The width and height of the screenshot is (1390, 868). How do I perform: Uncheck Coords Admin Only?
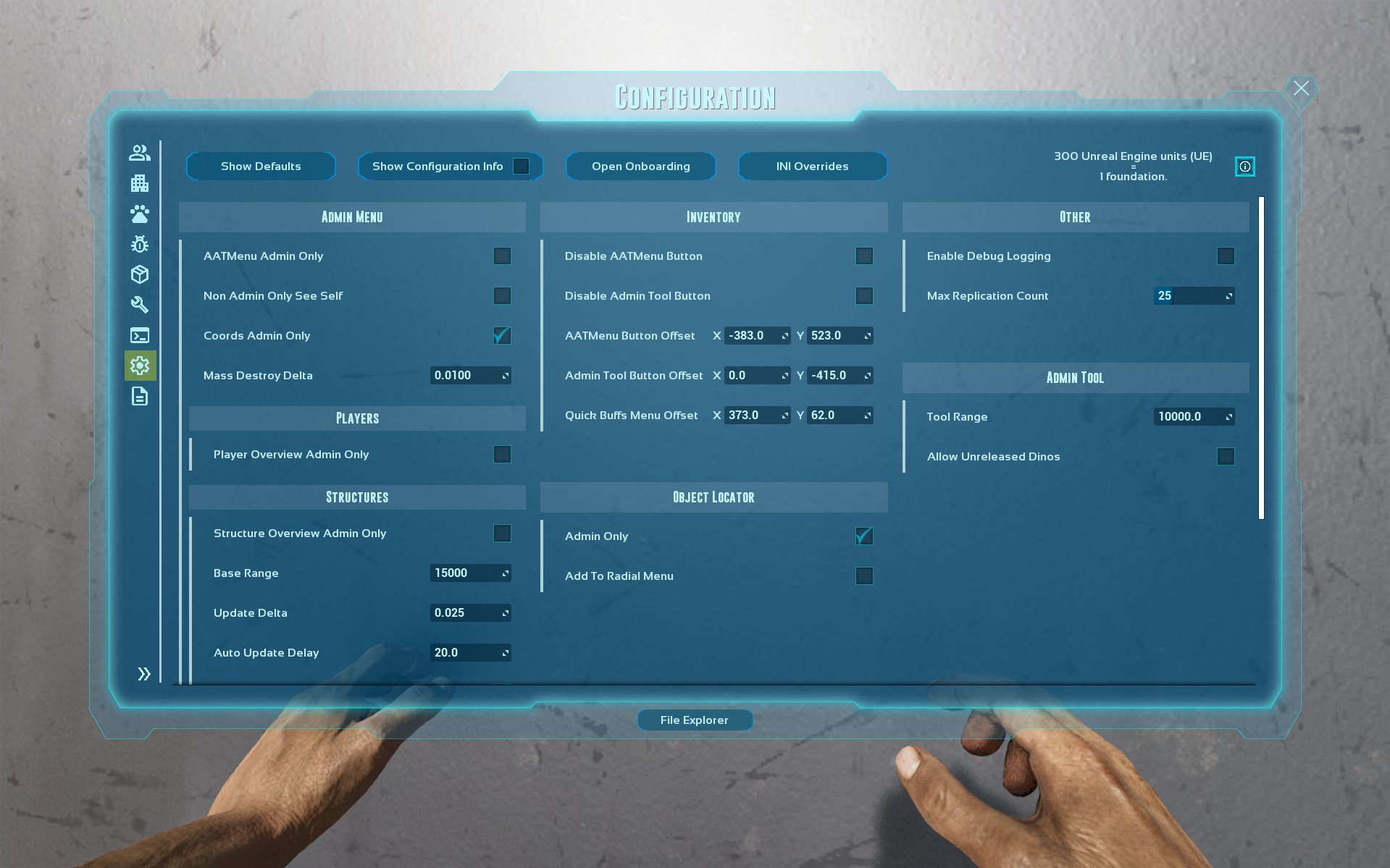[502, 336]
